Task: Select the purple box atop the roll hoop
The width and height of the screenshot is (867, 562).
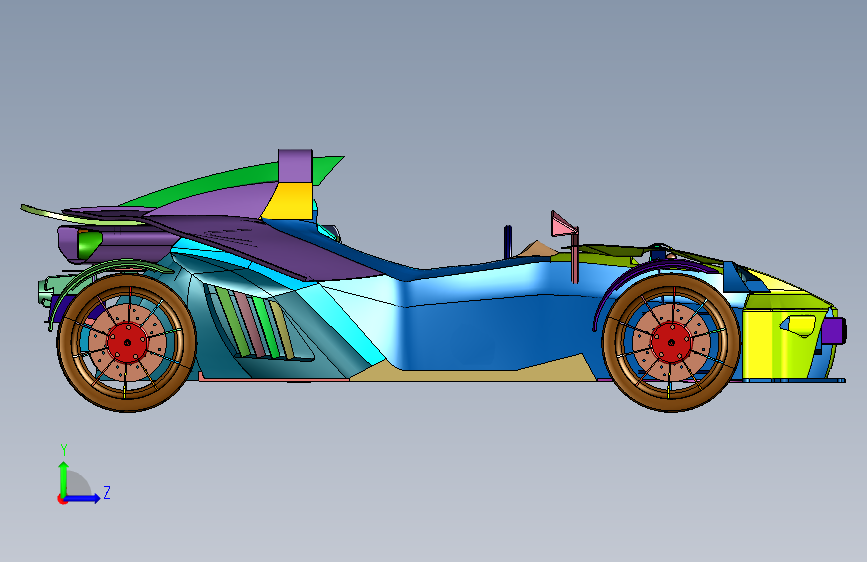Action: [x=295, y=165]
